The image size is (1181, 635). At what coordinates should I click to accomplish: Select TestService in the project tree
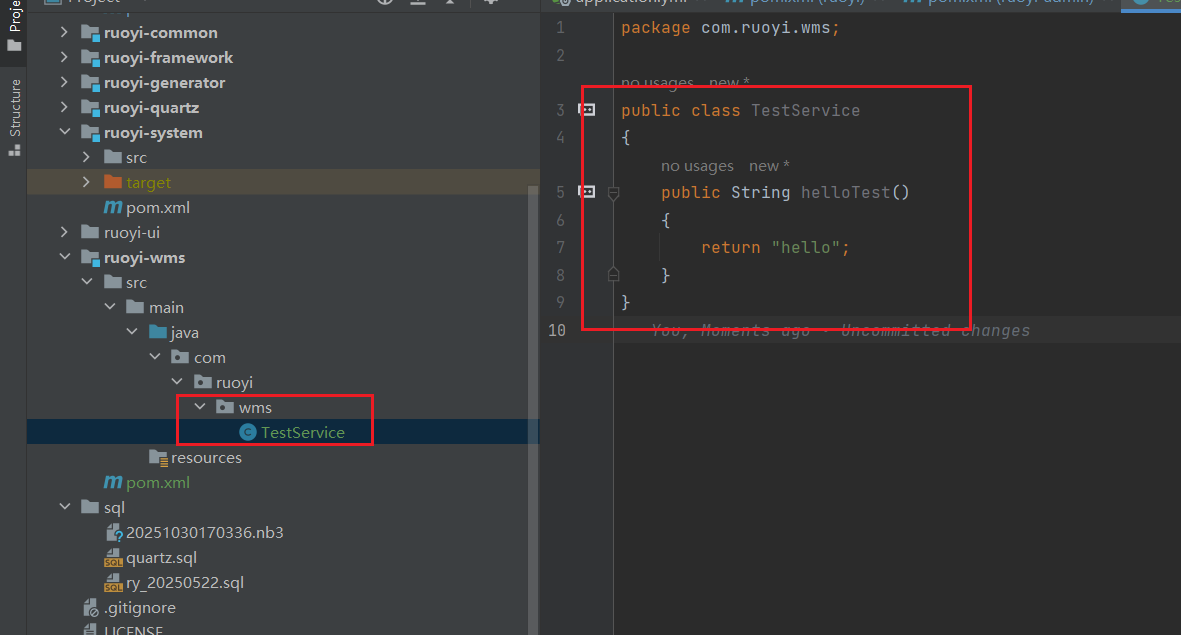coord(303,432)
